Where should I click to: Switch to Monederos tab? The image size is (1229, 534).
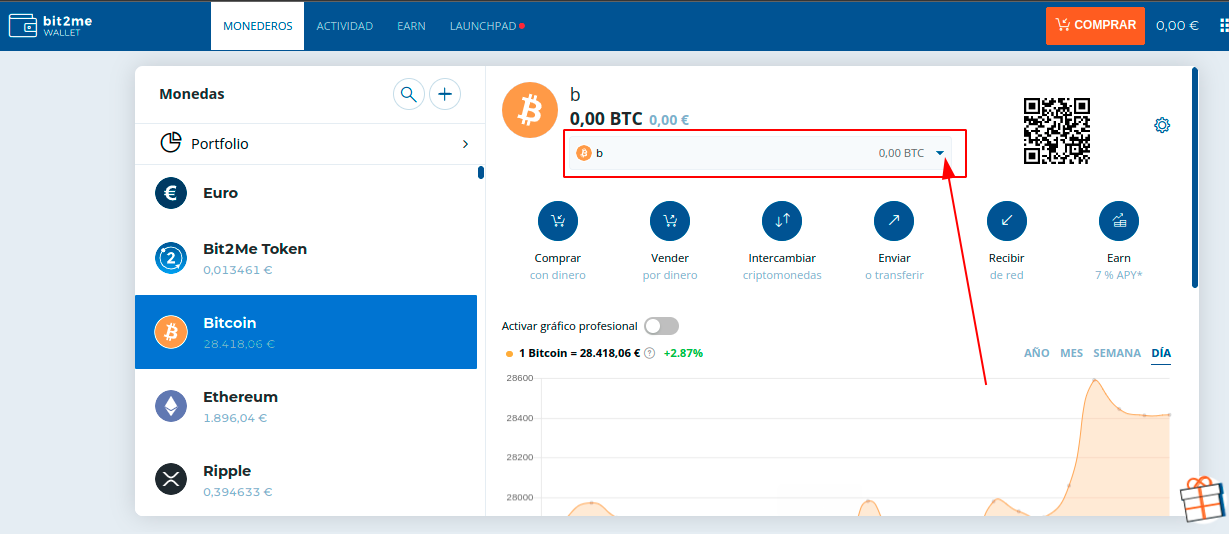[x=258, y=26]
